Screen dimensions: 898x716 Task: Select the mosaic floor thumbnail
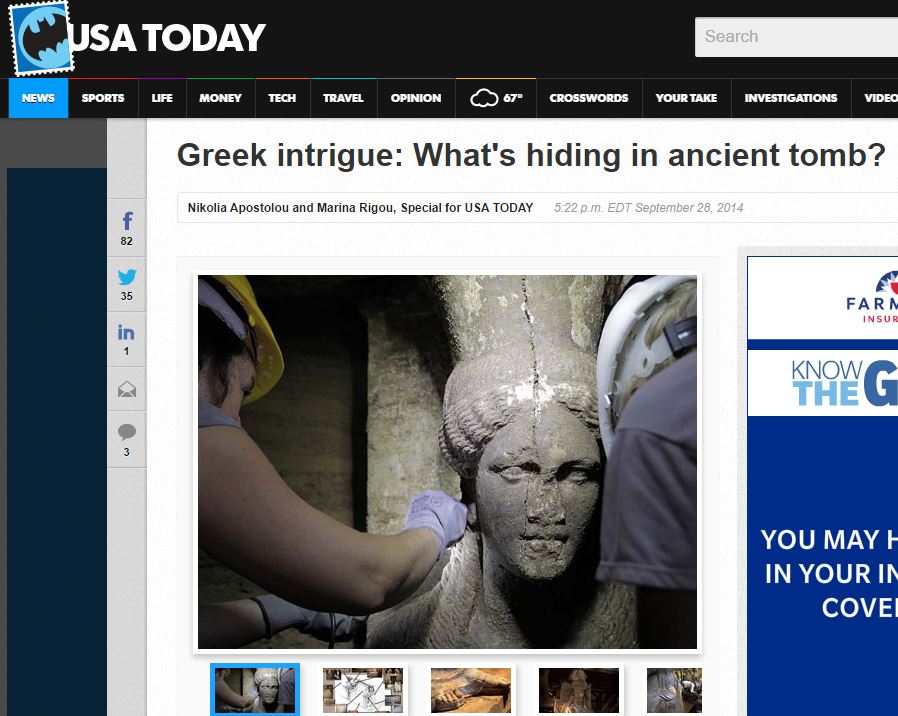[471, 689]
